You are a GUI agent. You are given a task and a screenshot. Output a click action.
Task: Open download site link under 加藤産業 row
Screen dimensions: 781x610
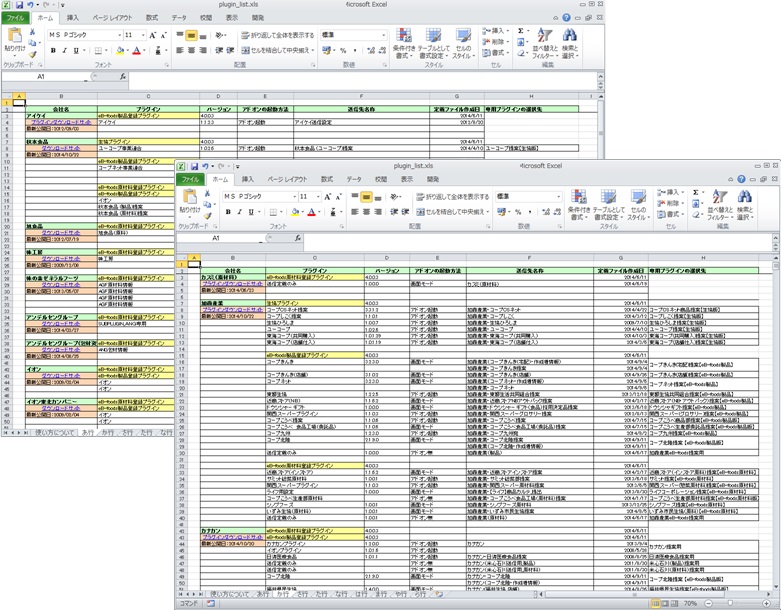coord(233,310)
